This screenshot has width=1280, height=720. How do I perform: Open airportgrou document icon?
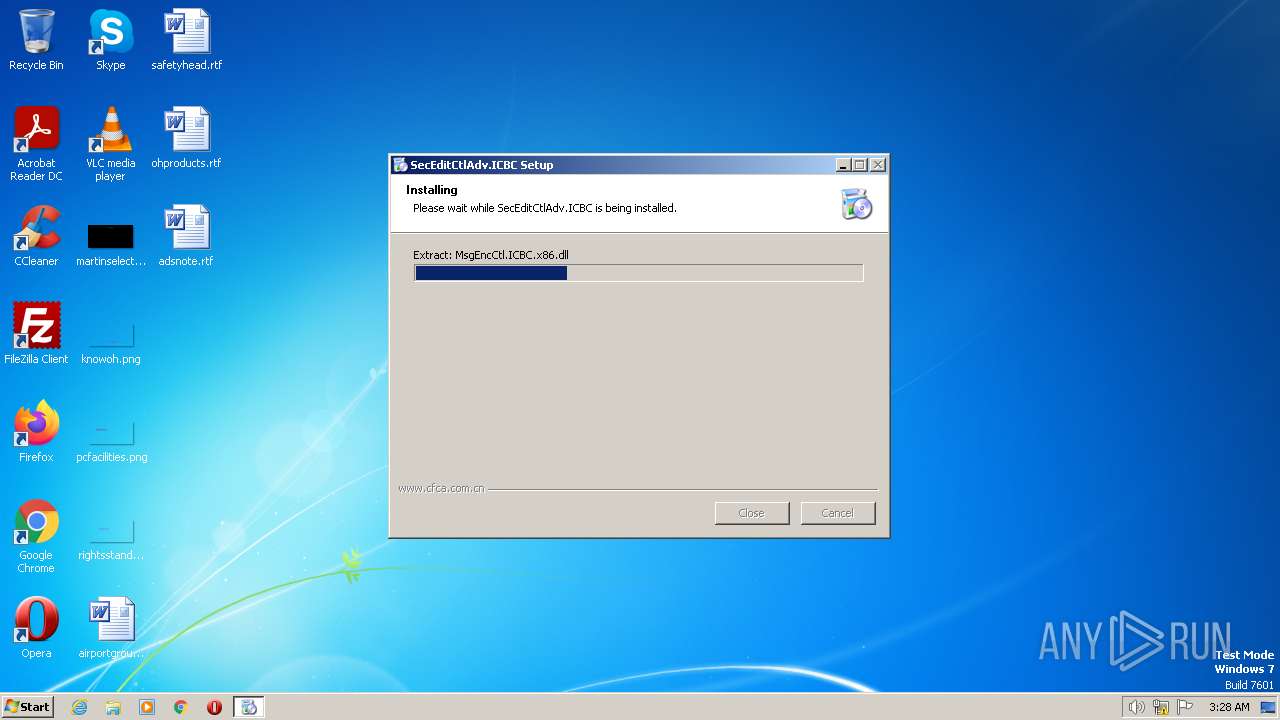(x=110, y=627)
